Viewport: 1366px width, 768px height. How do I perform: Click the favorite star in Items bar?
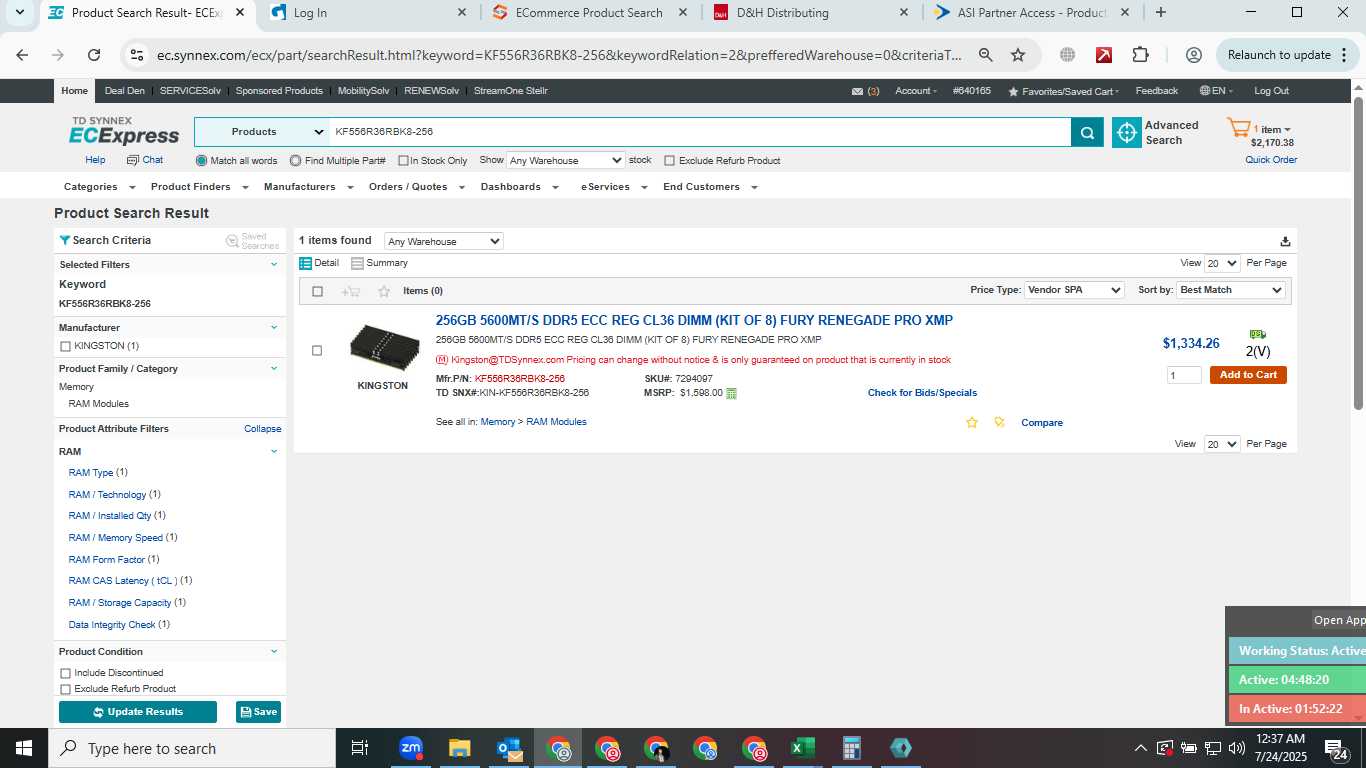pos(384,291)
